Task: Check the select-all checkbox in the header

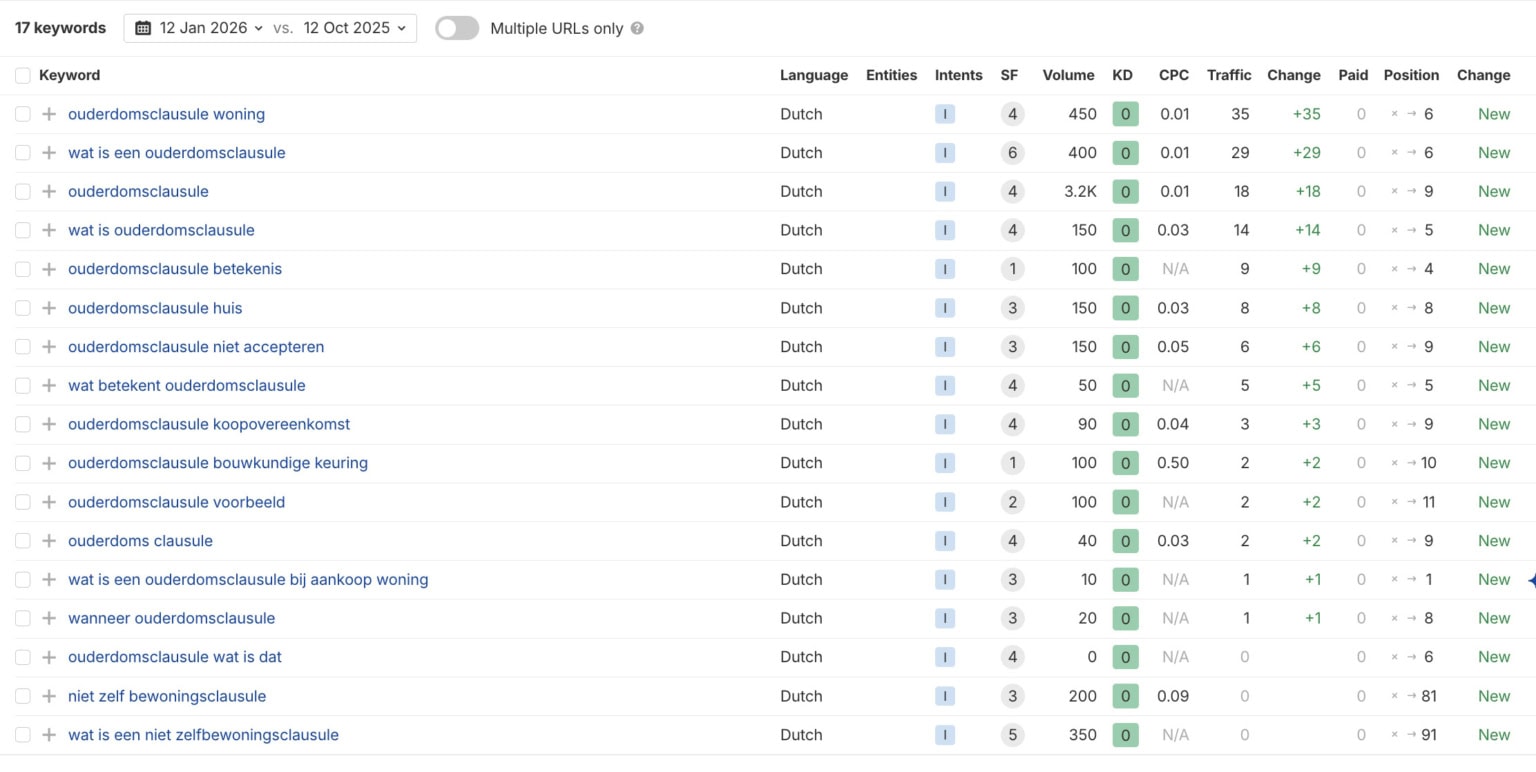Action: click(x=23, y=75)
